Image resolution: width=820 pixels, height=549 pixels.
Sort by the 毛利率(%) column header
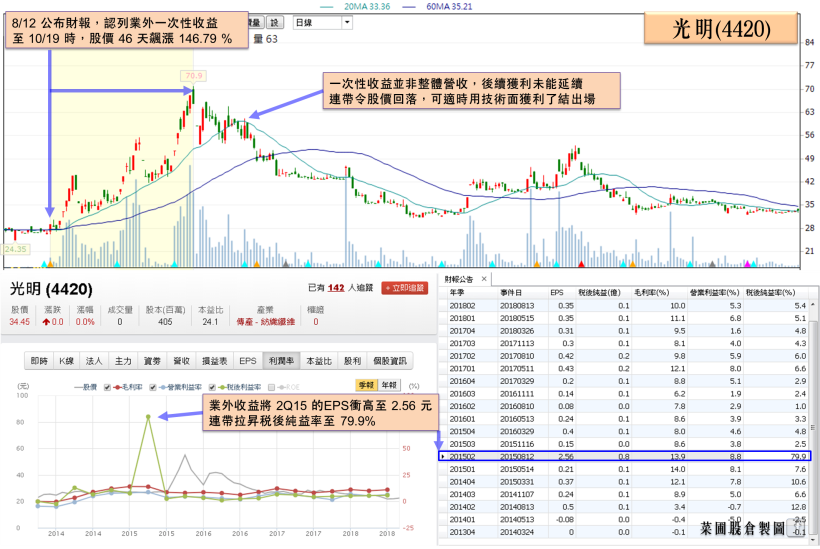coord(659,292)
